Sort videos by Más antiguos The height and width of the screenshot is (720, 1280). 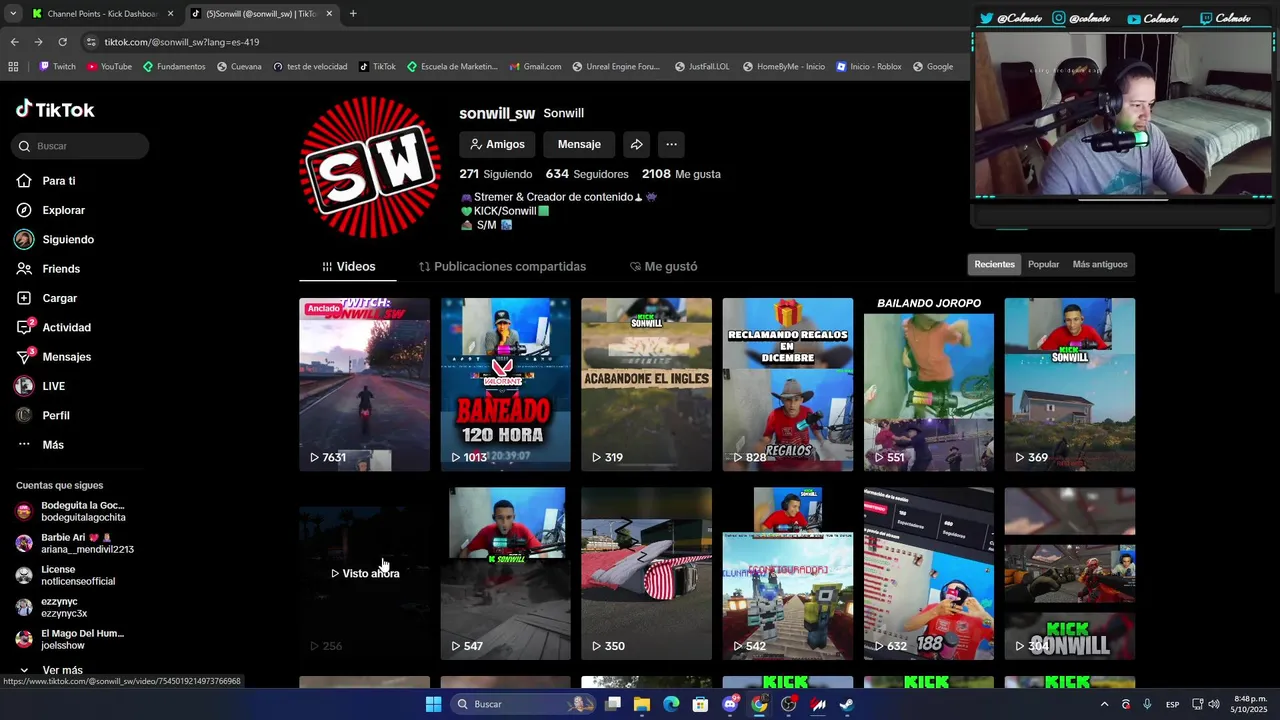tap(1099, 265)
